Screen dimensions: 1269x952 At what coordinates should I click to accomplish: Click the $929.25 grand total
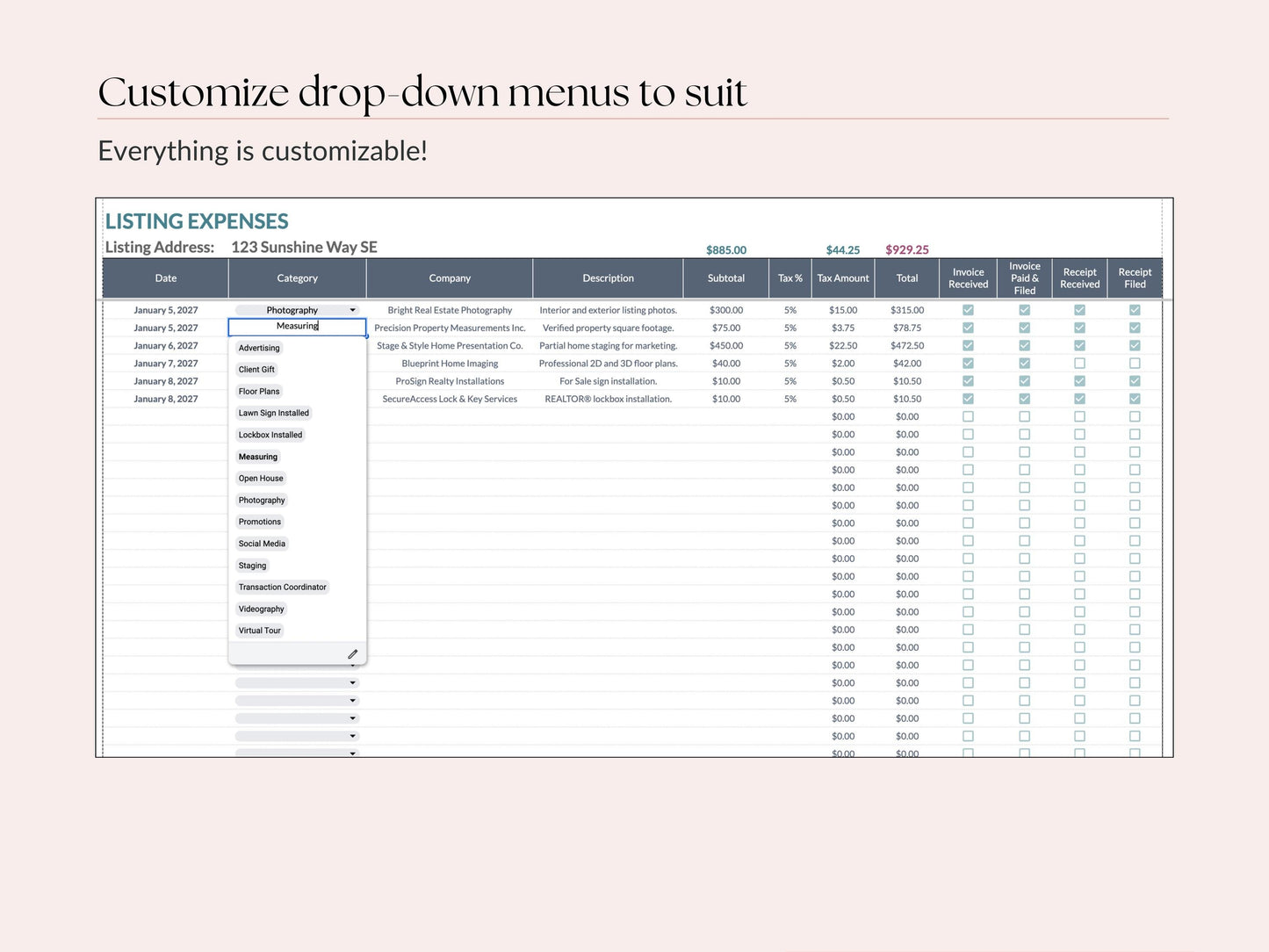point(907,250)
